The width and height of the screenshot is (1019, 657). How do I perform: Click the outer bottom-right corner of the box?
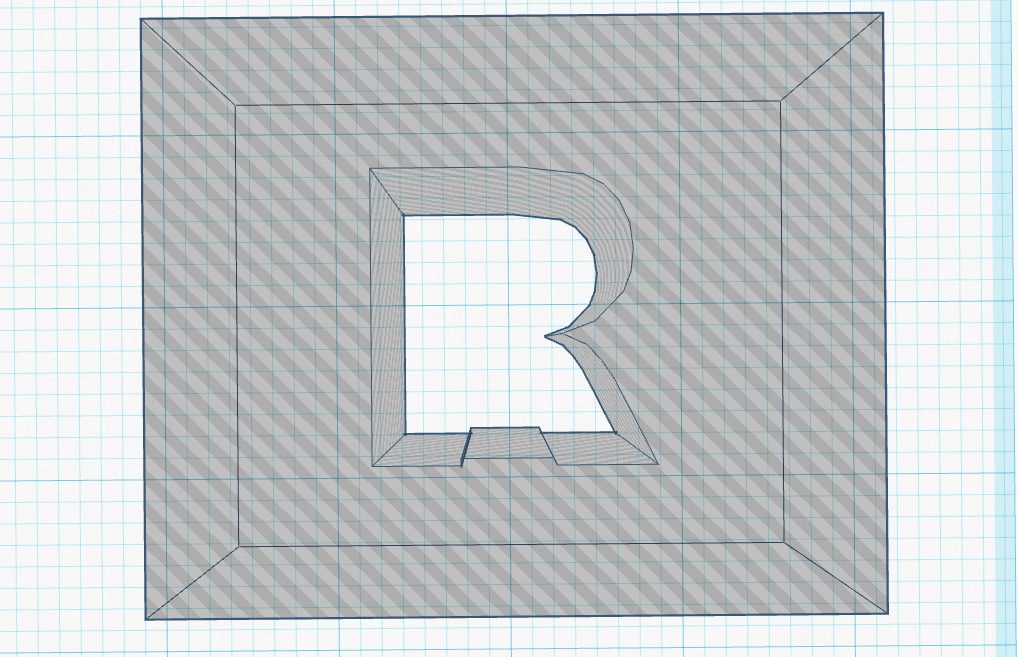tap(887, 614)
